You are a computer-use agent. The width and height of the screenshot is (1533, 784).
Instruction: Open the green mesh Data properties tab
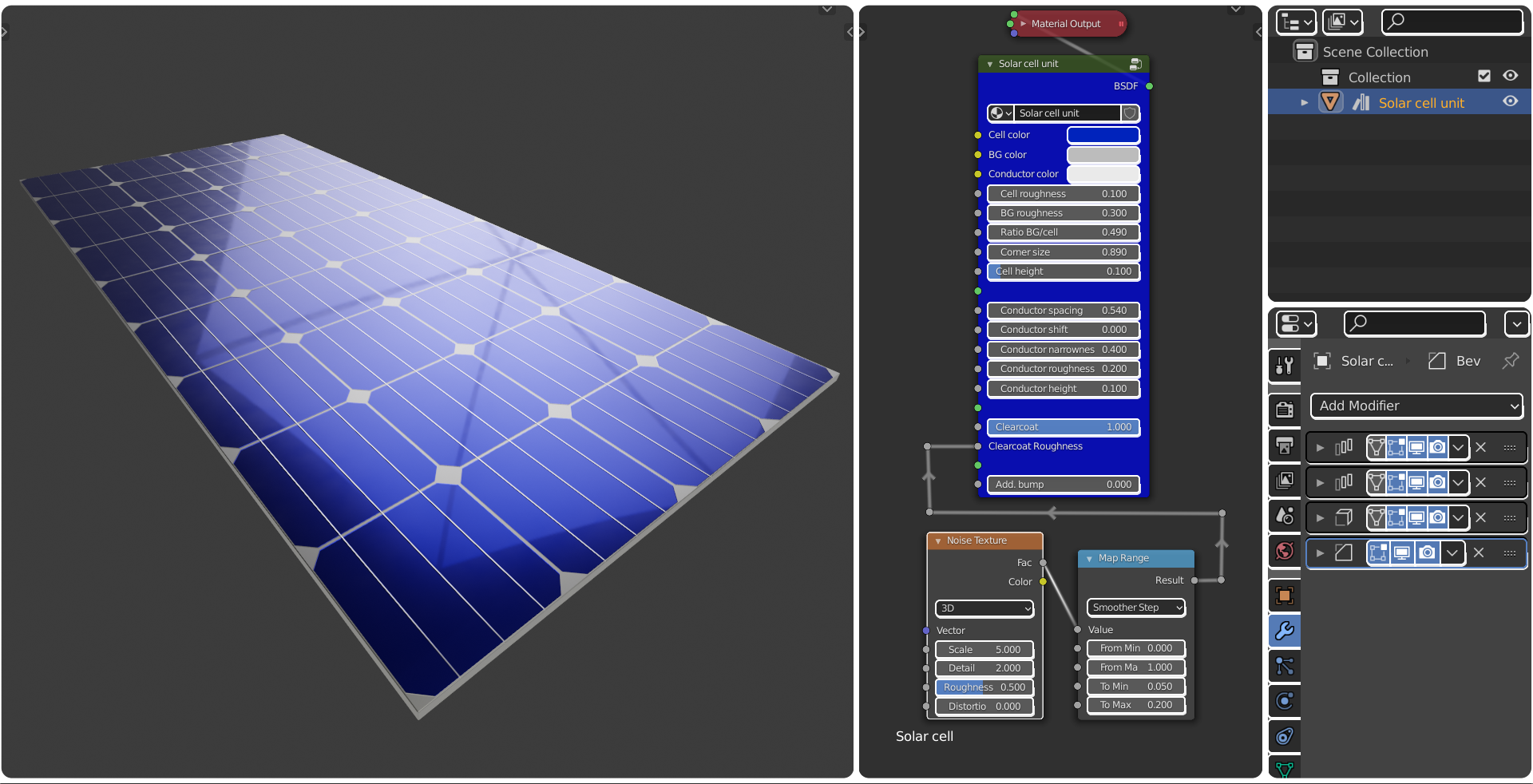(x=1284, y=769)
